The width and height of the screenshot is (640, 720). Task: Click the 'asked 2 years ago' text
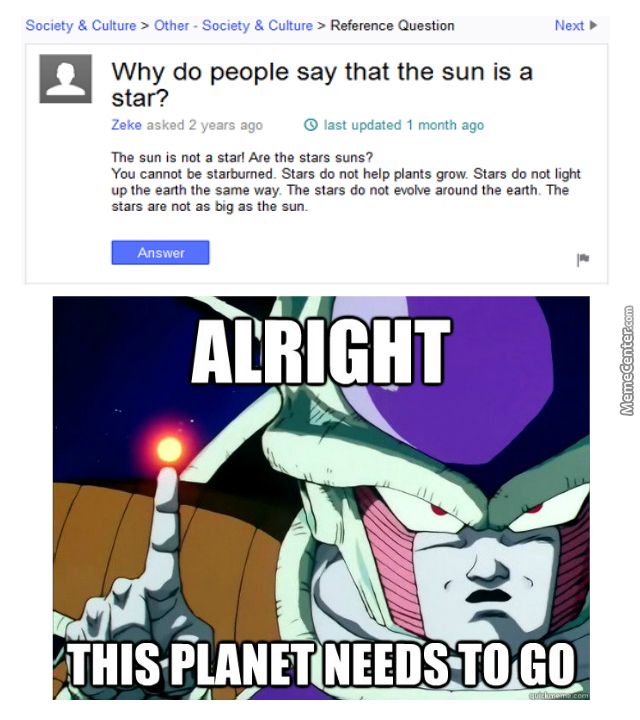coord(205,125)
